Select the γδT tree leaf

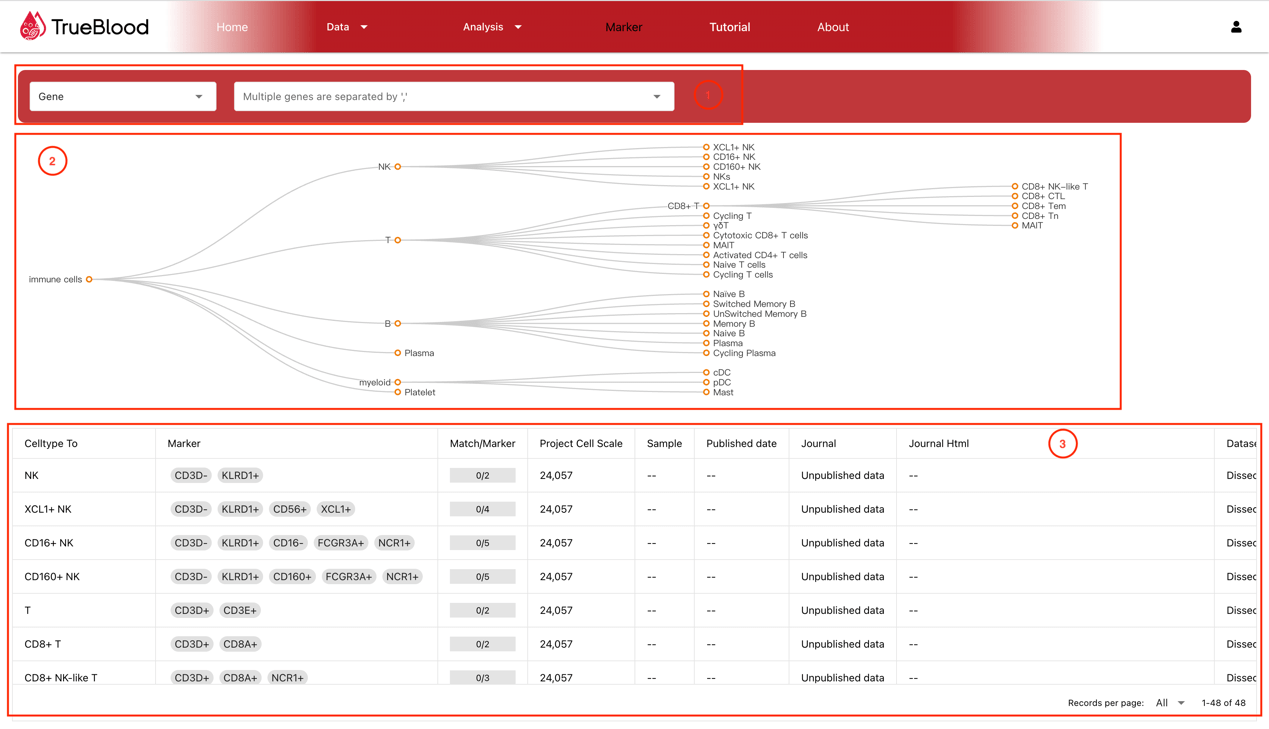pyautogui.click(x=721, y=226)
